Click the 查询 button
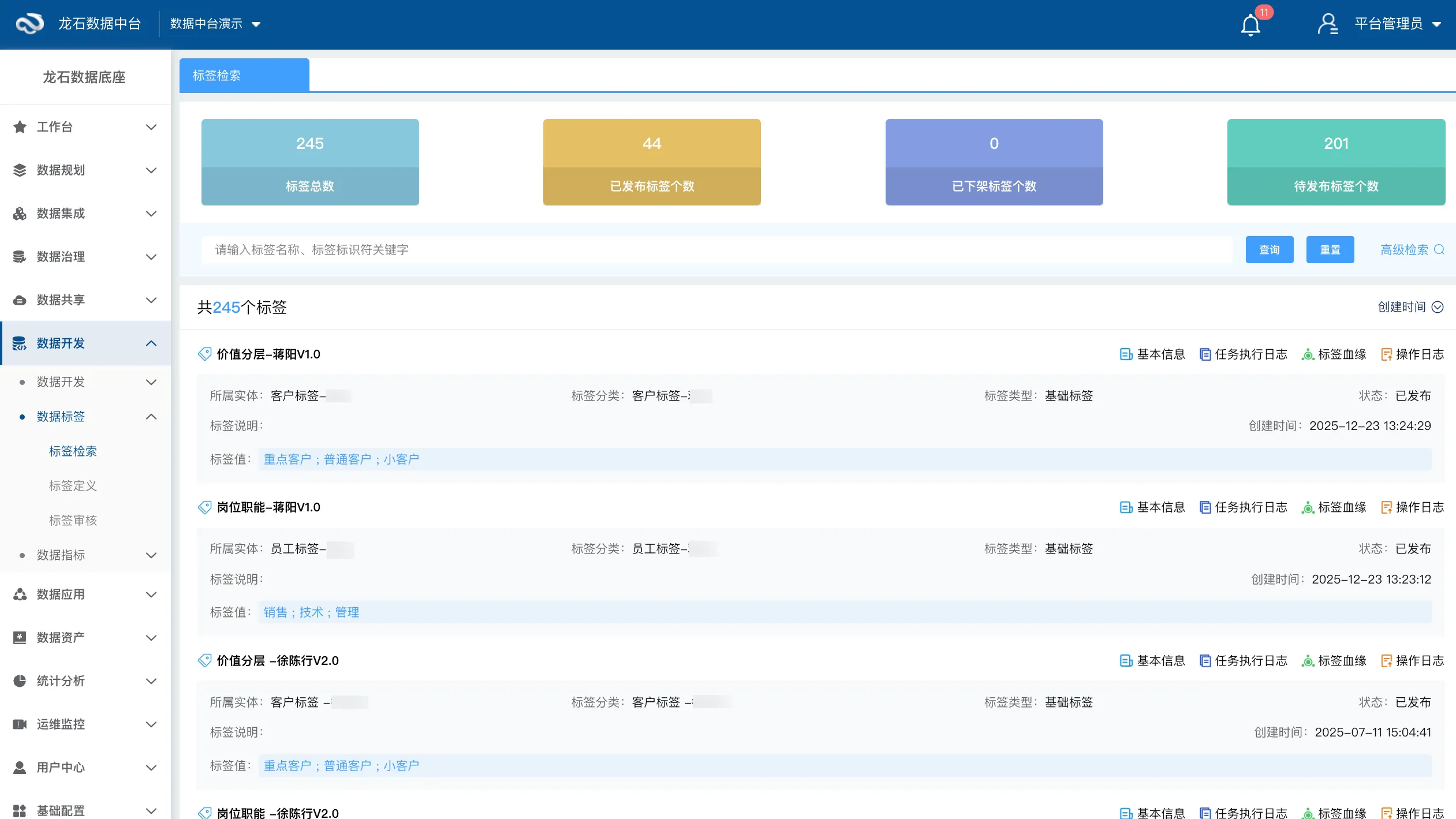1456x819 pixels. click(1269, 250)
